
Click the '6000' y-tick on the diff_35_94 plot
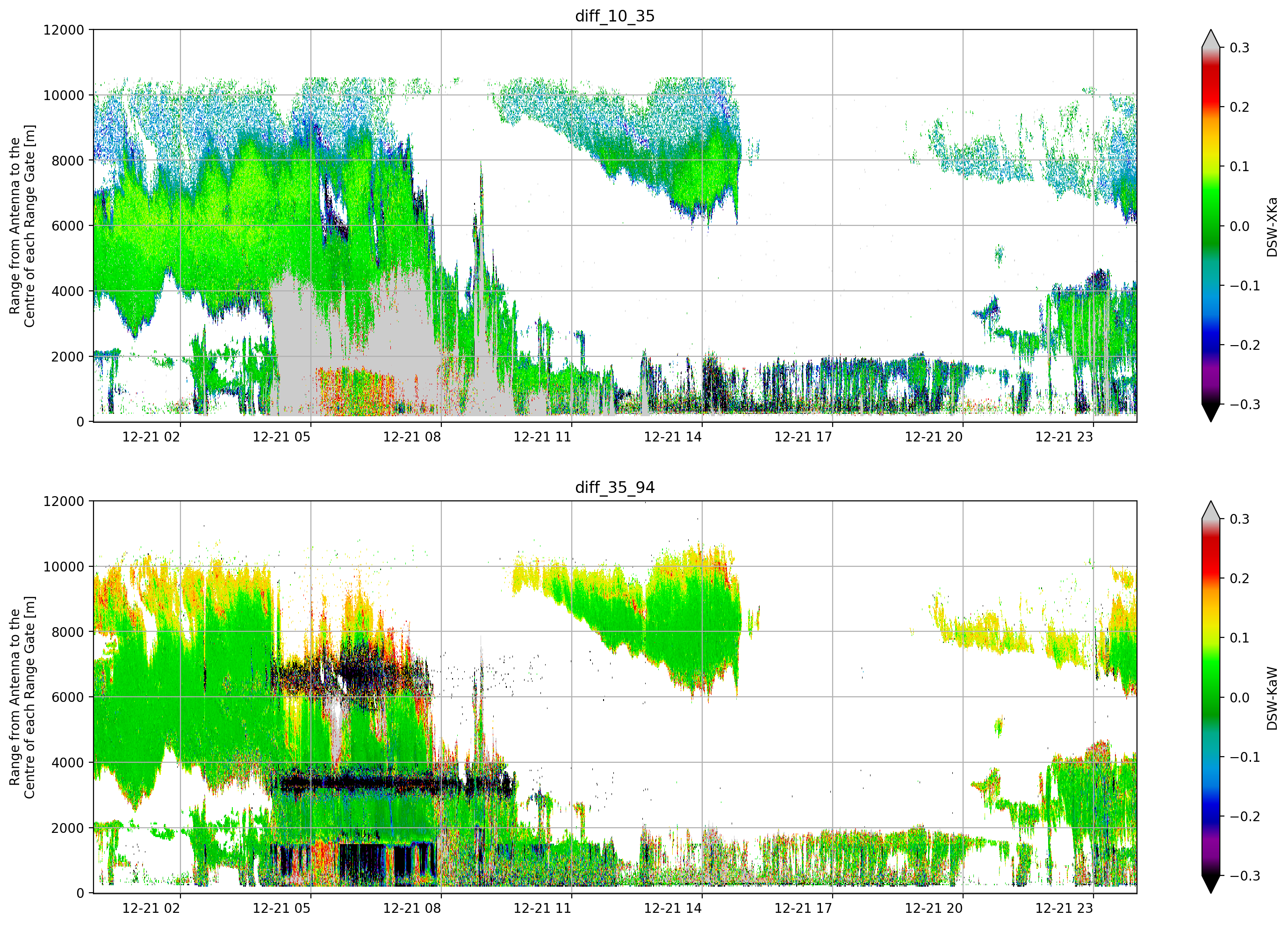(68, 698)
